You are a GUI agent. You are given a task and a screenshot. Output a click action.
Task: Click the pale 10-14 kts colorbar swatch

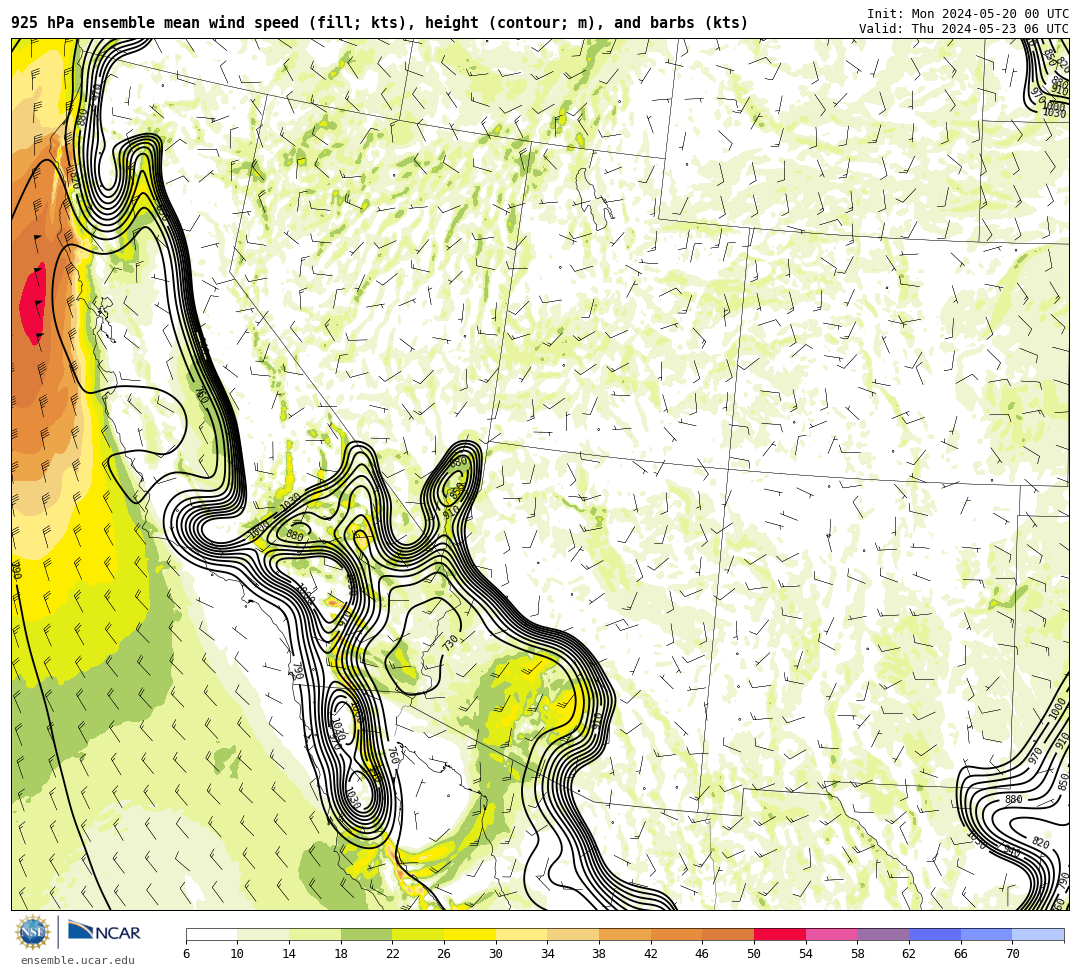pos(263,934)
